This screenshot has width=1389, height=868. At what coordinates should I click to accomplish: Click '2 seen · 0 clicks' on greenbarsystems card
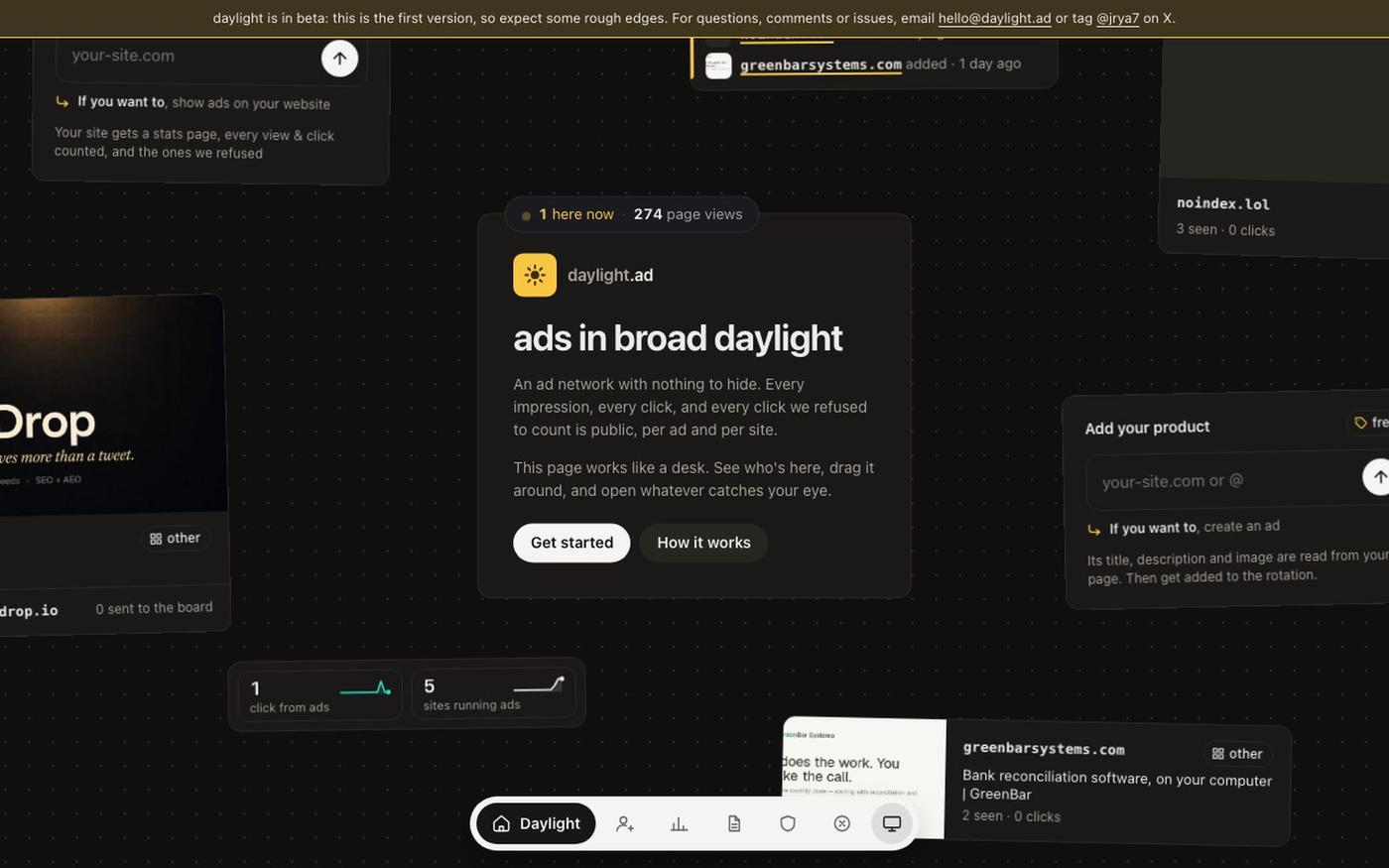tap(1011, 815)
